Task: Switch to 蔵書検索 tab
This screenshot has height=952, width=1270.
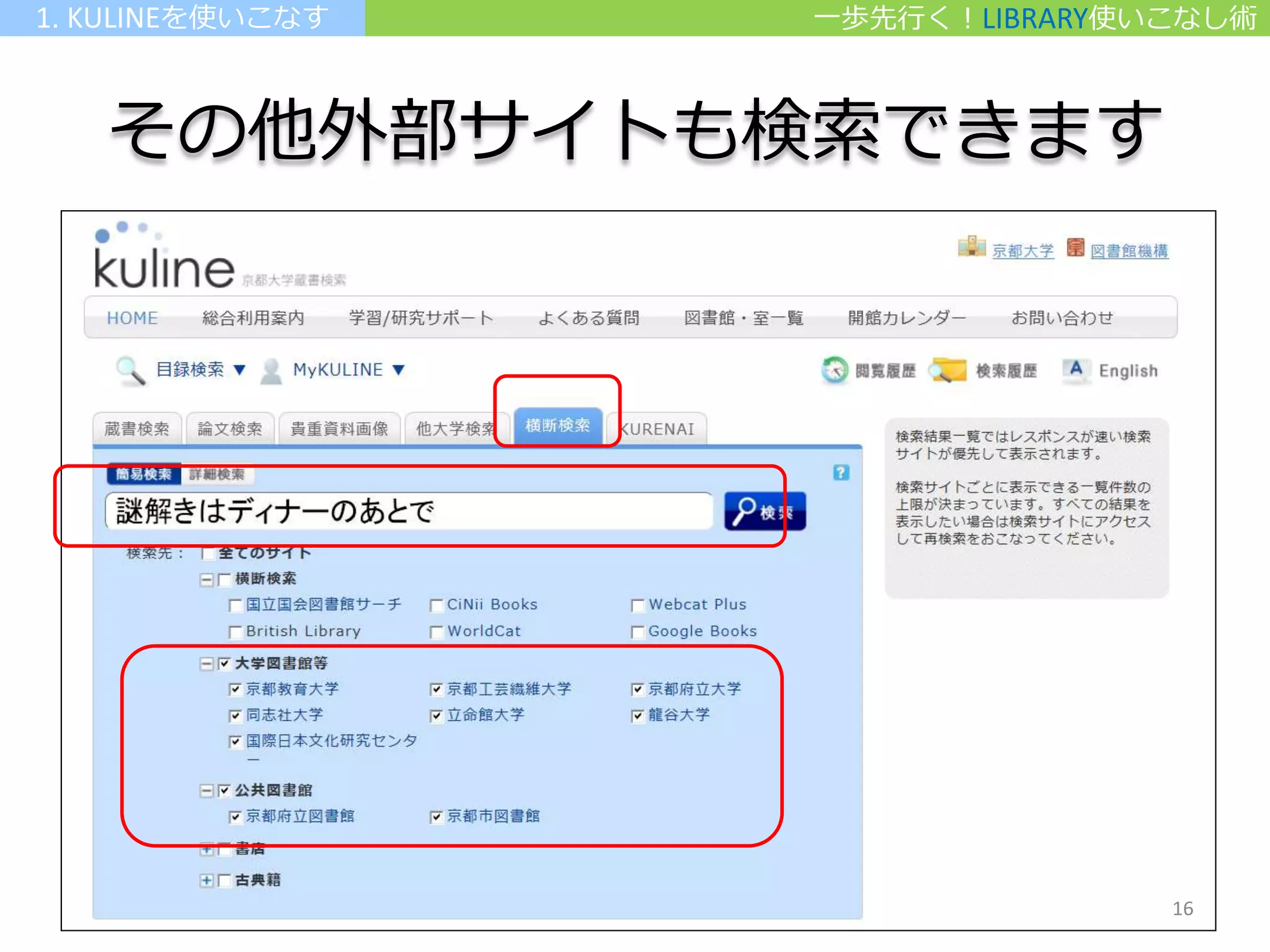Action: (x=137, y=429)
